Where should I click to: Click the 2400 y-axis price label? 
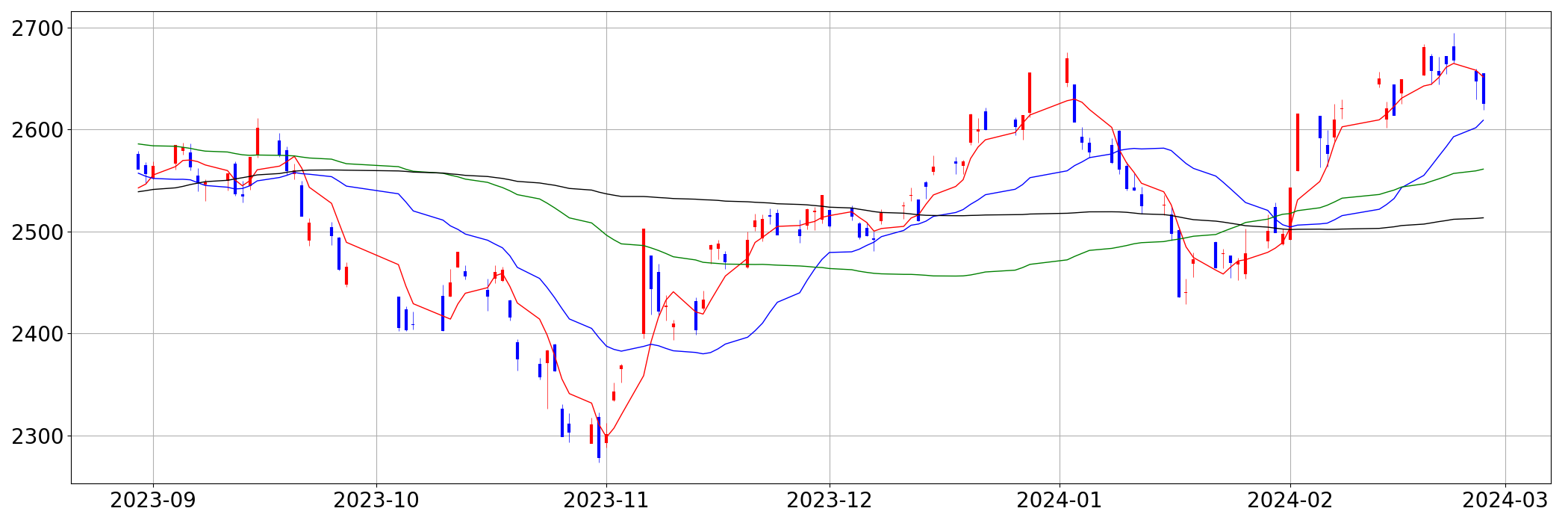37,334
